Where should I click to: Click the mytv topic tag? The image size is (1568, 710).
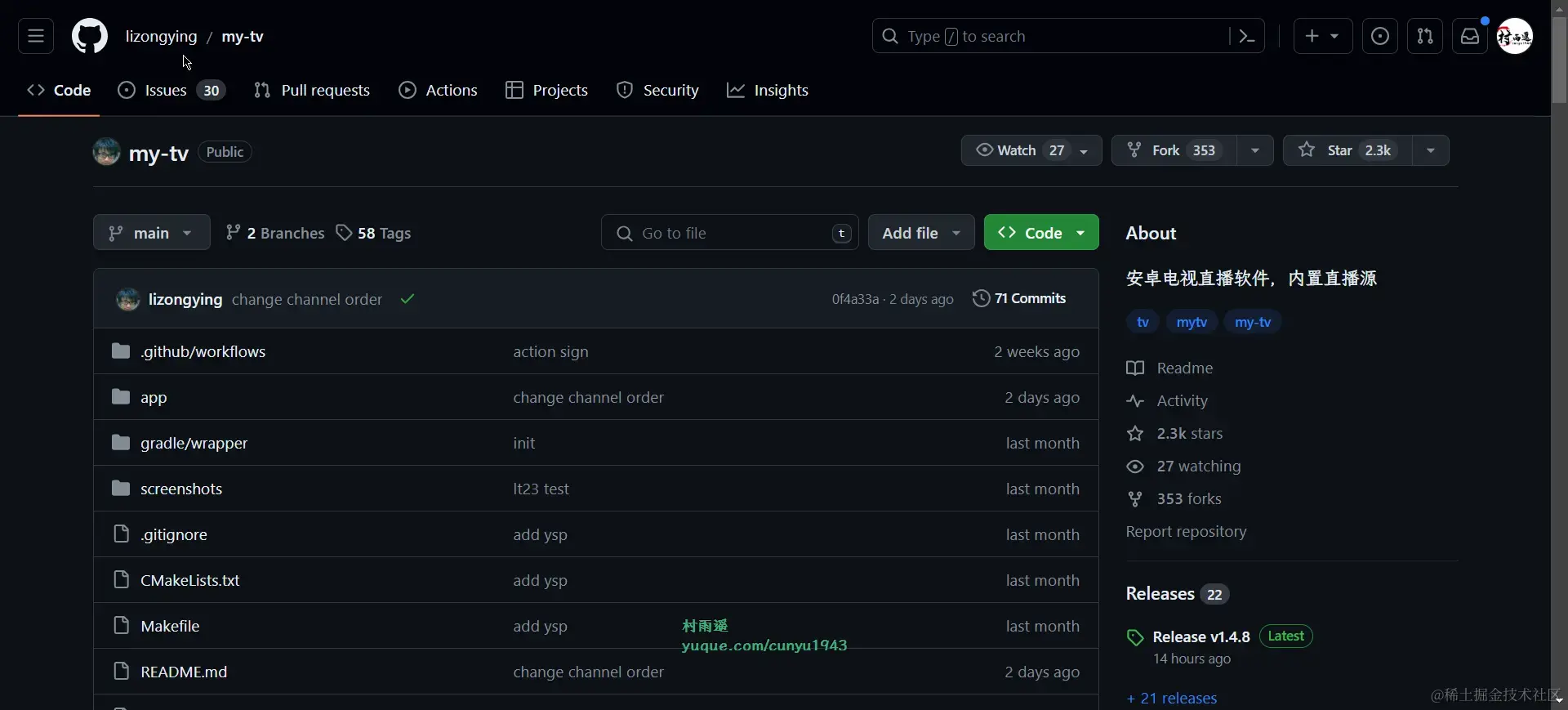tap(1192, 322)
